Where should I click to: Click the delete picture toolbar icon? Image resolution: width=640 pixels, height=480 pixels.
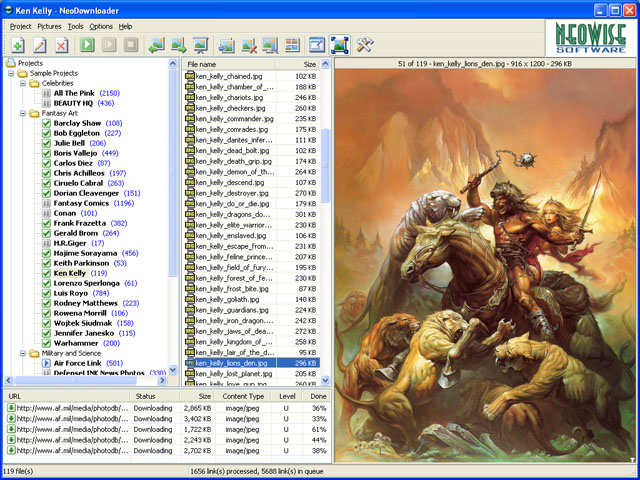point(249,45)
